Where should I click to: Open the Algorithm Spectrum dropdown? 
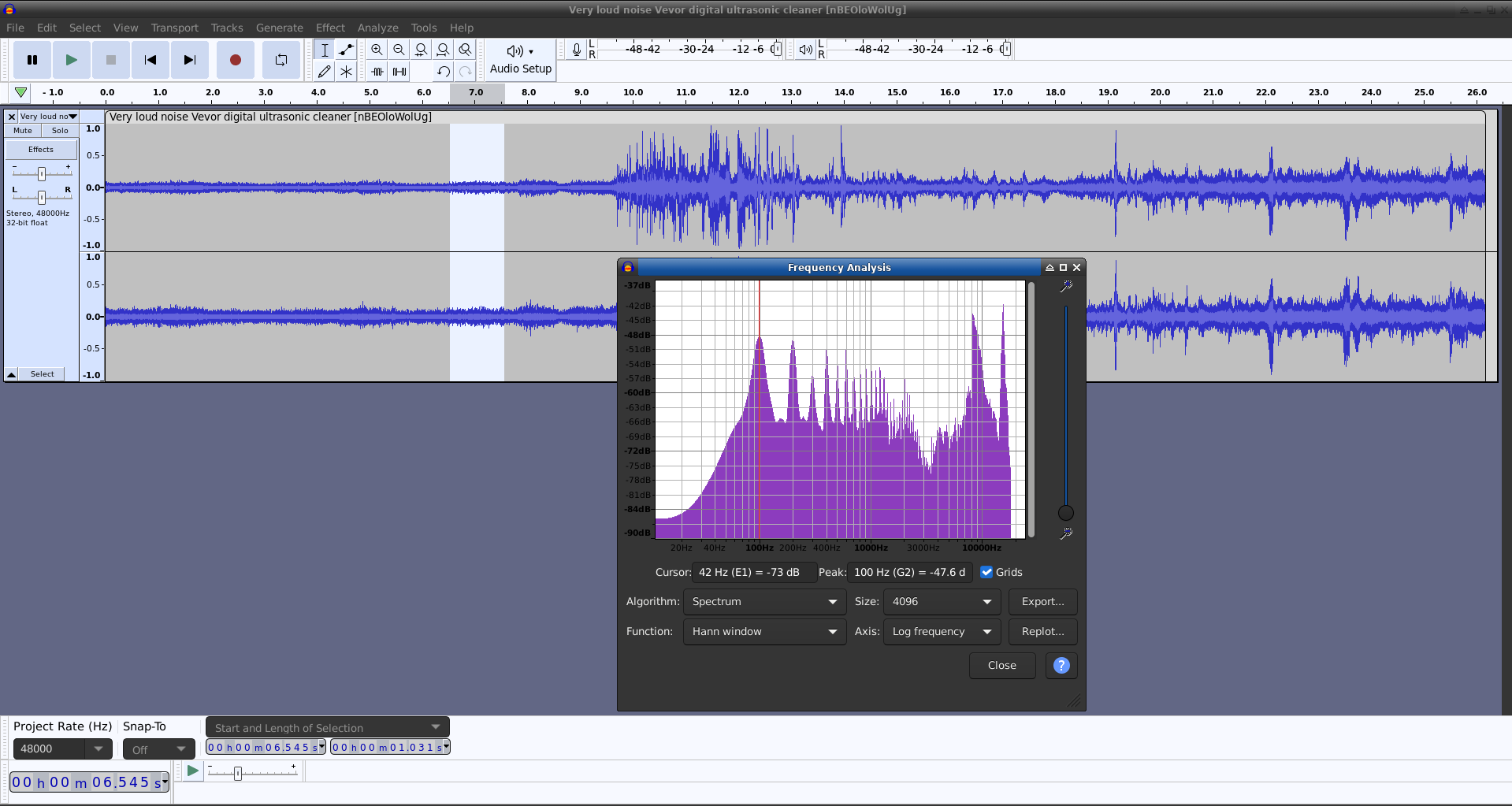(x=763, y=602)
